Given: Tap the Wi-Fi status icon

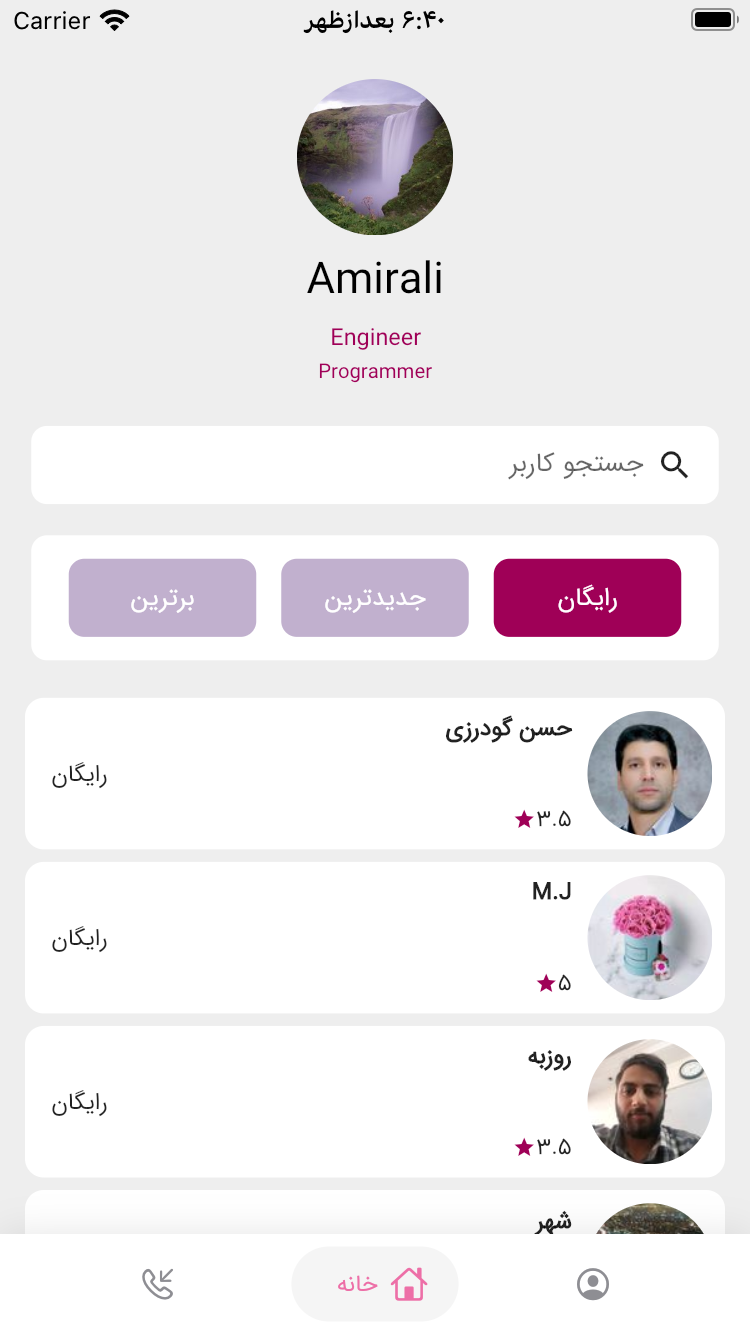Looking at the screenshot, I should (115, 20).
